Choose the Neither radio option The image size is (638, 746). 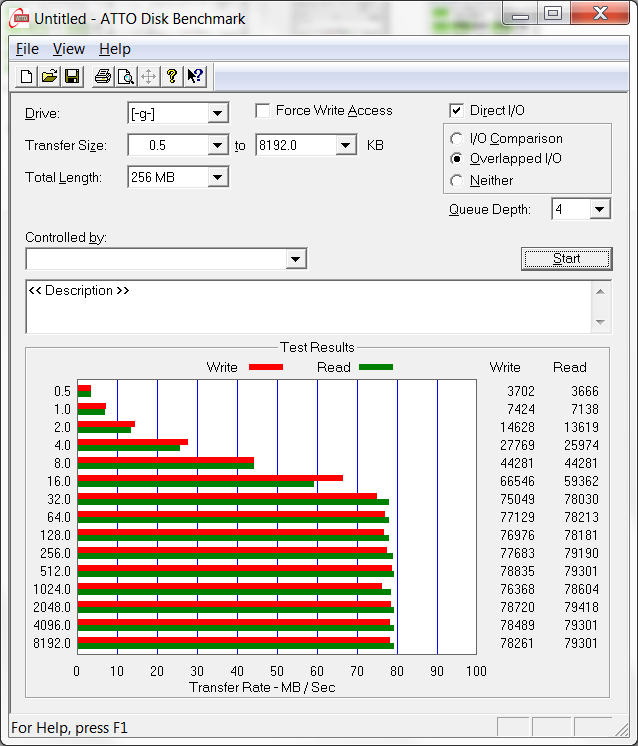pyautogui.click(x=457, y=181)
